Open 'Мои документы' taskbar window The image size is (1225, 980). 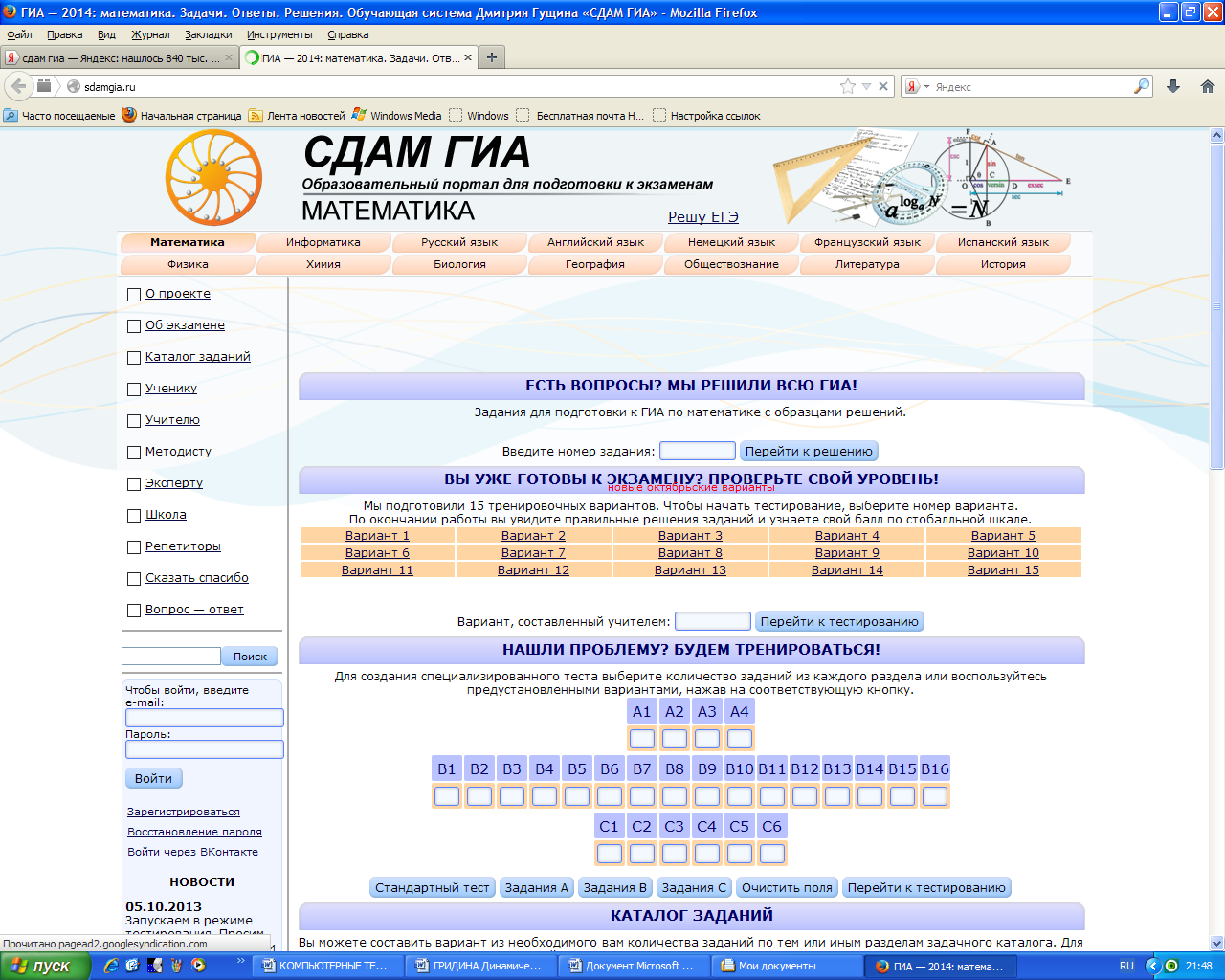(x=786, y=966)
